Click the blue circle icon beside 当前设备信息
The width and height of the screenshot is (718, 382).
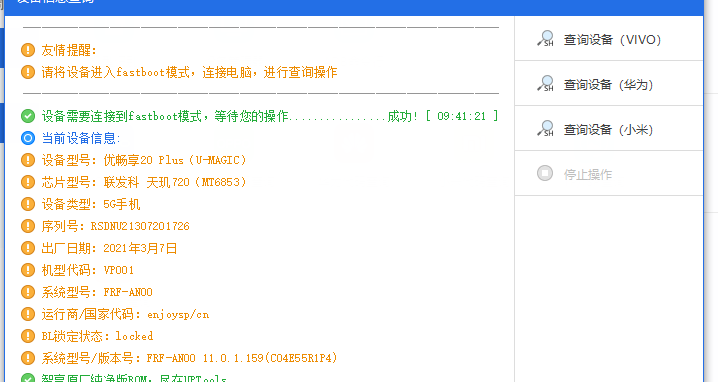point(28,138)
